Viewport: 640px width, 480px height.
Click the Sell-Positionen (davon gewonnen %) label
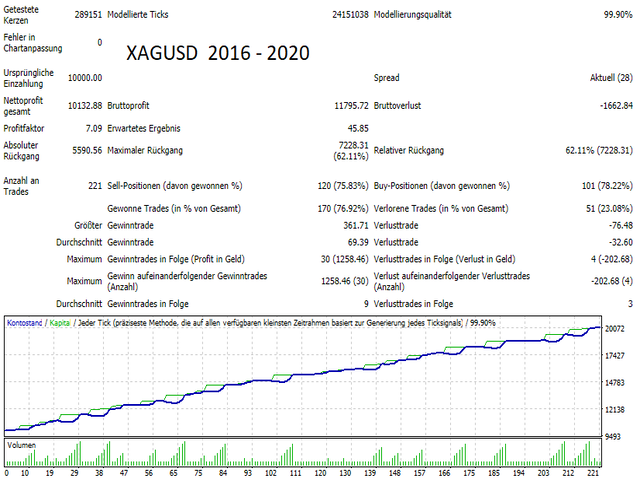pyautogui.click(x=175, y=186)
